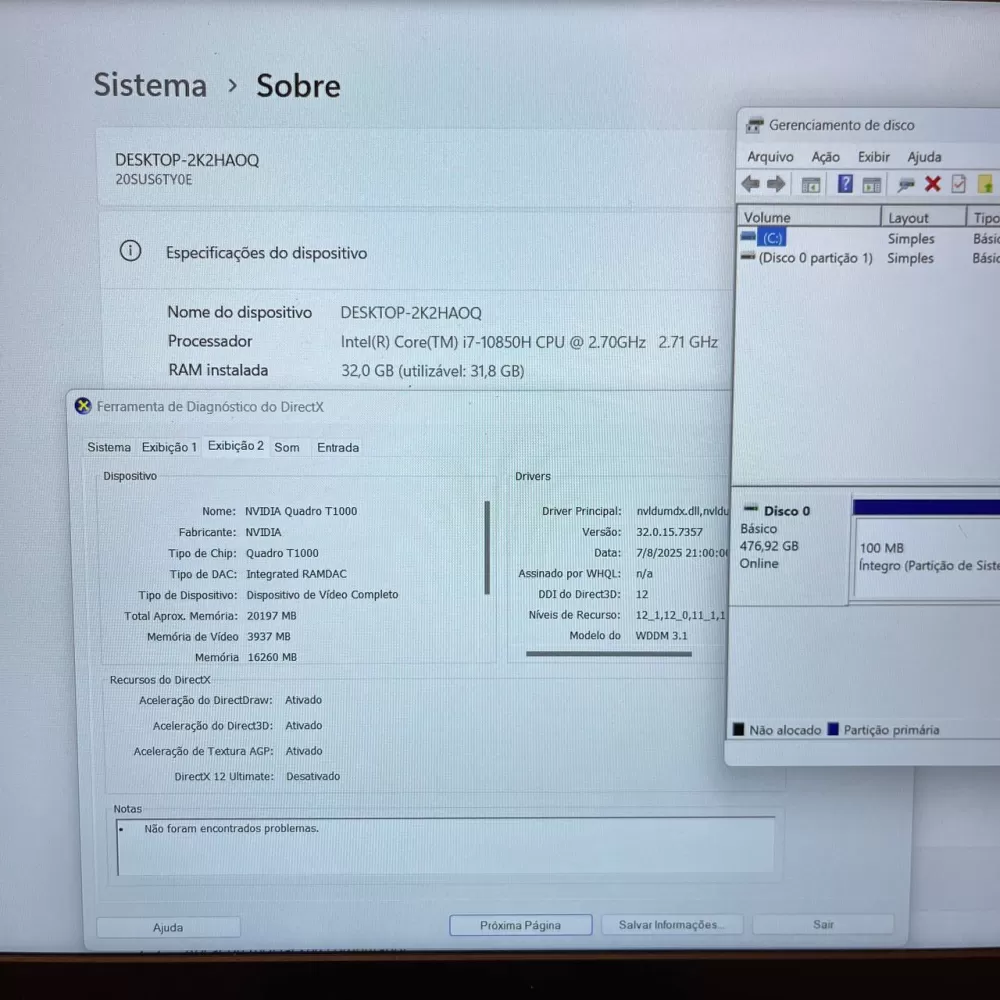Click the red X delete icon
The height and width of the screenshot is (1000, 1000).
[933, 184]
